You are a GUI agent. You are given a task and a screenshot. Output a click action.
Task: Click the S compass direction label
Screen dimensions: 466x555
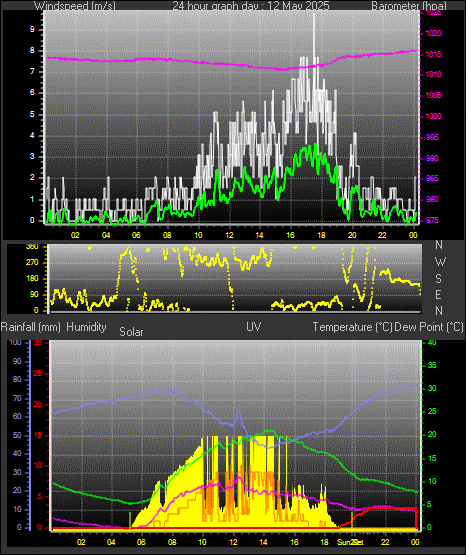pos(438,279)
